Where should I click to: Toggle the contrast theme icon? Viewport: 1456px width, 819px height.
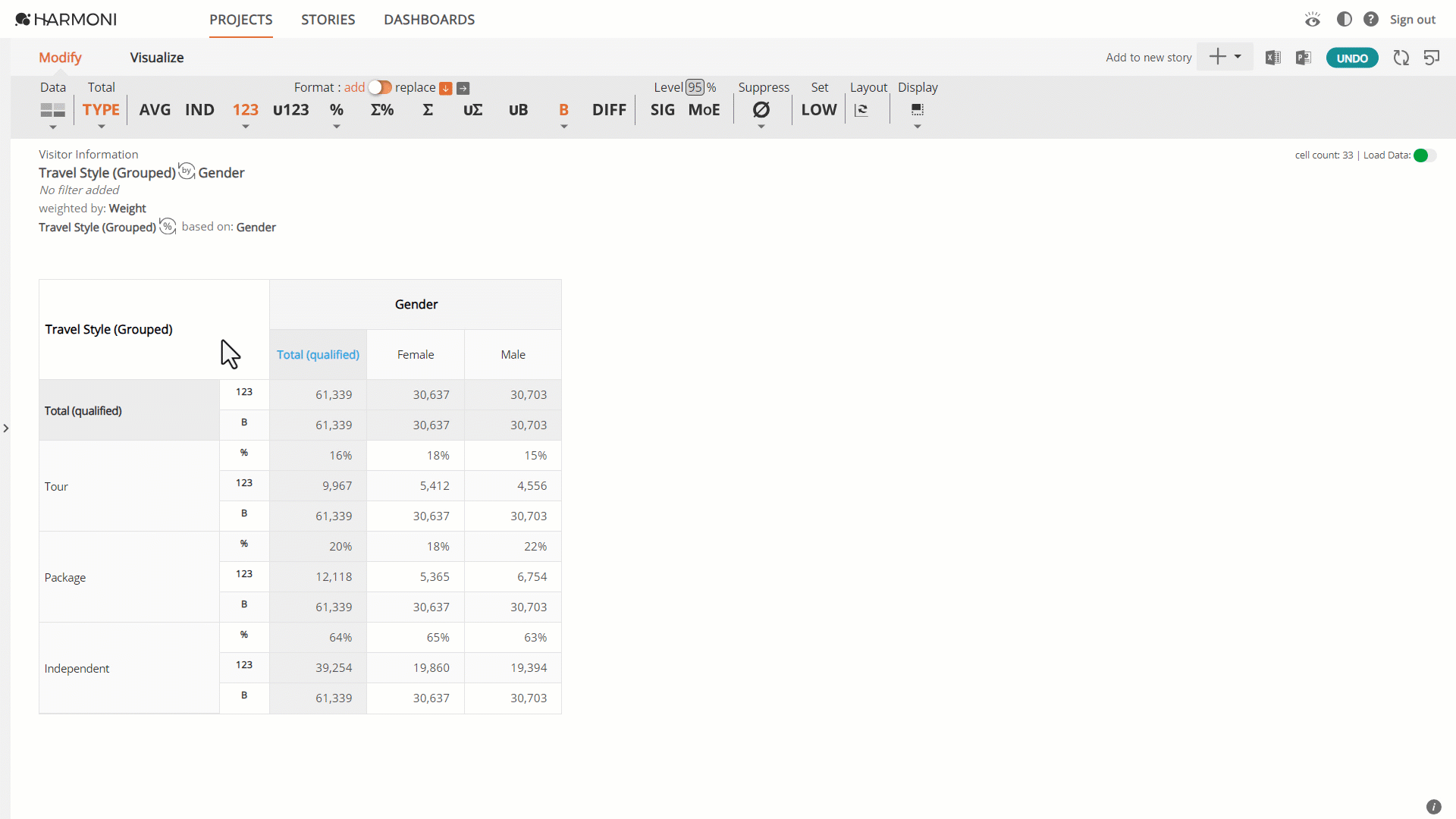pos(1344,19)
